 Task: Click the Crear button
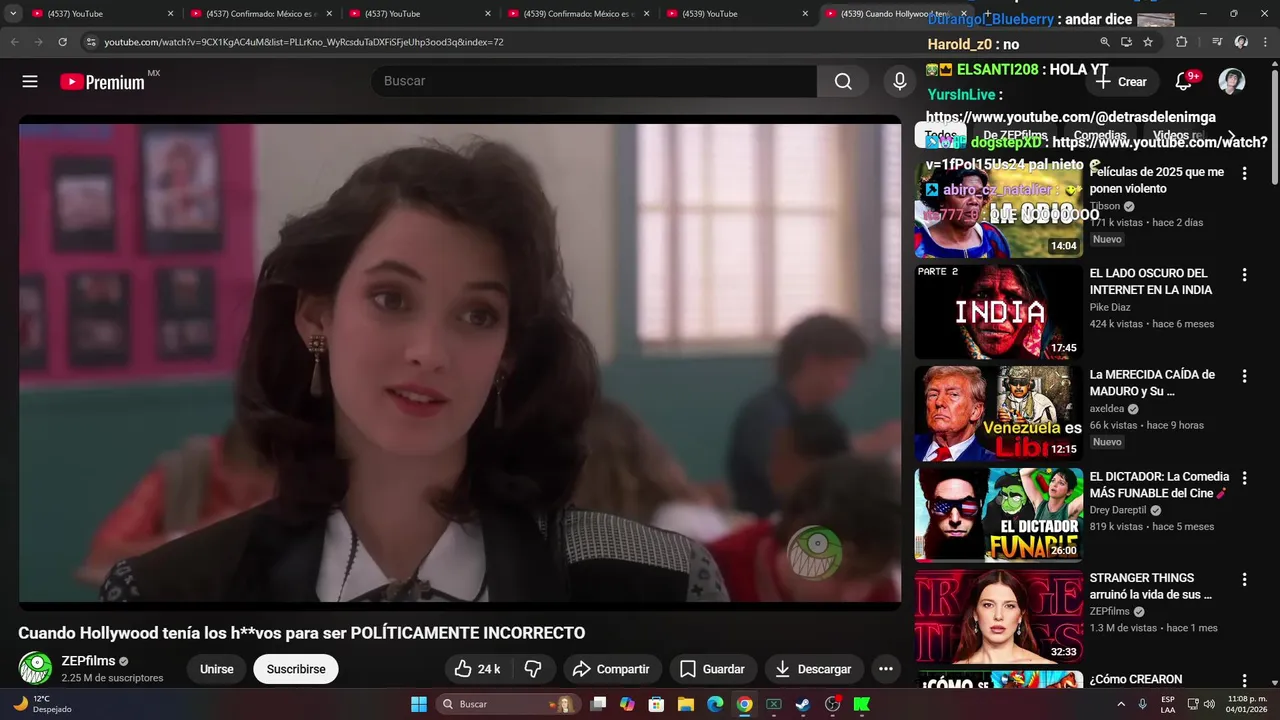tap(1121, 82)
